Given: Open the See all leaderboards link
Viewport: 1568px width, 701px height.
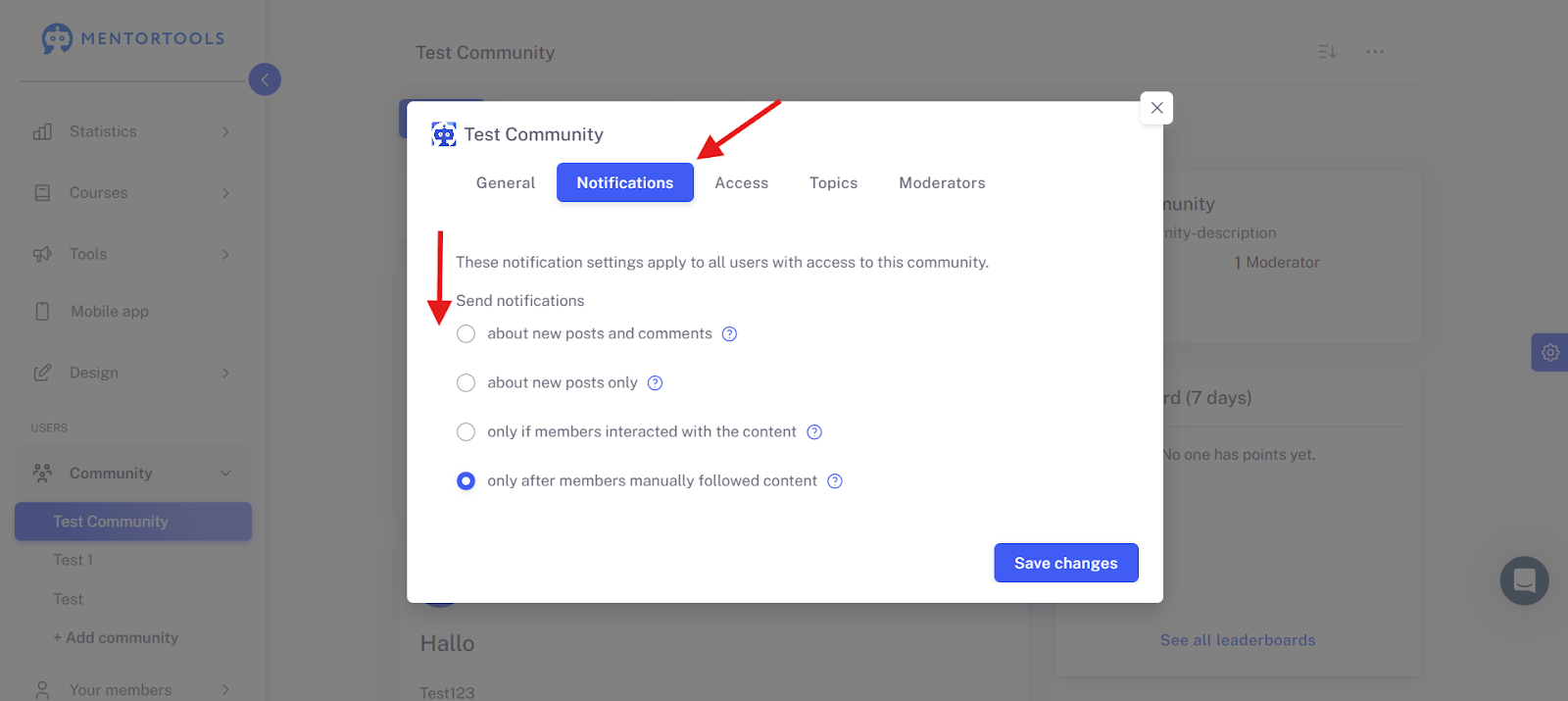Looking at the screenshot, I should click(1238, 640).
